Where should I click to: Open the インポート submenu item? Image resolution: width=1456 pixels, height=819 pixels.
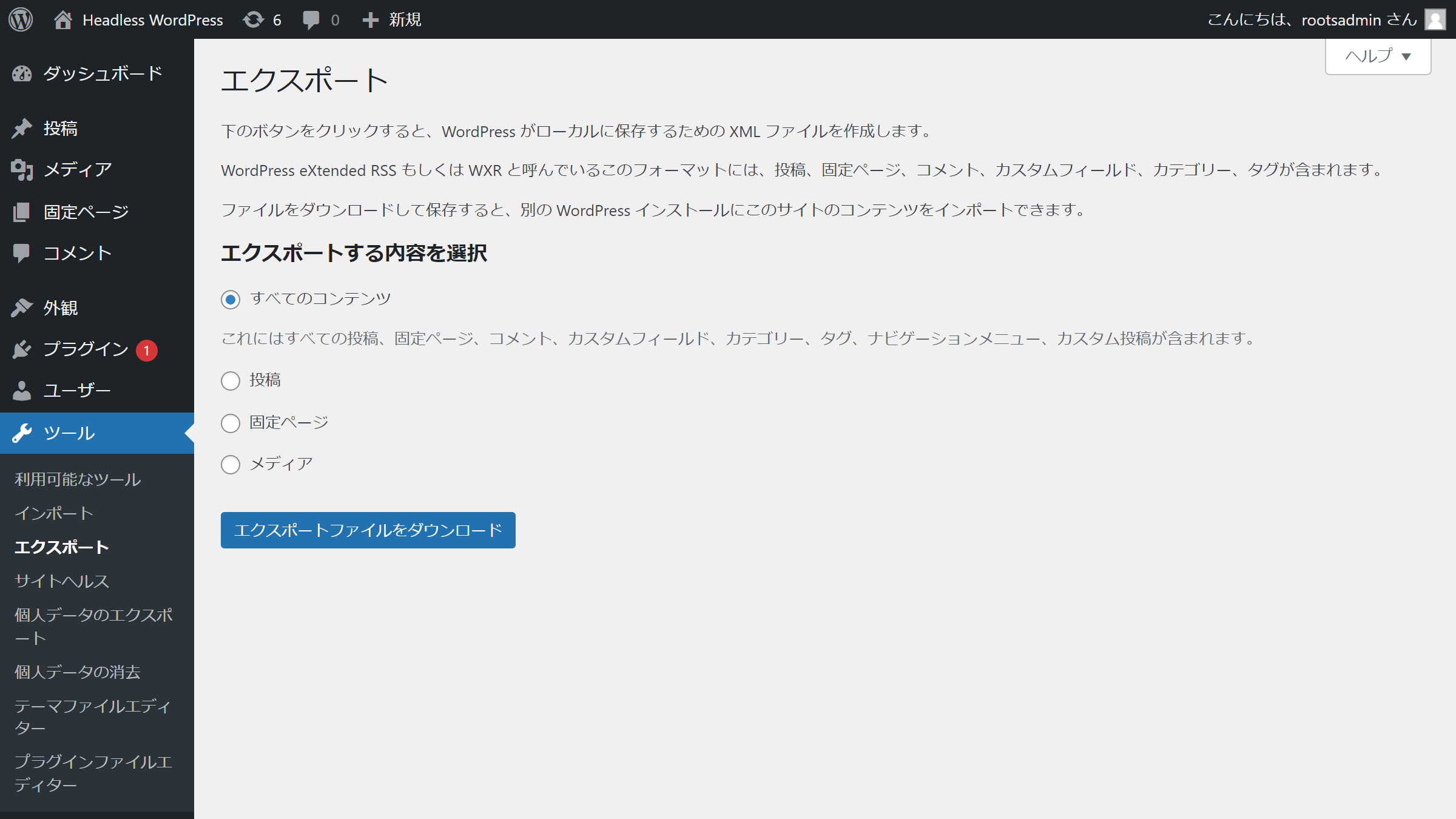point(54,513)
